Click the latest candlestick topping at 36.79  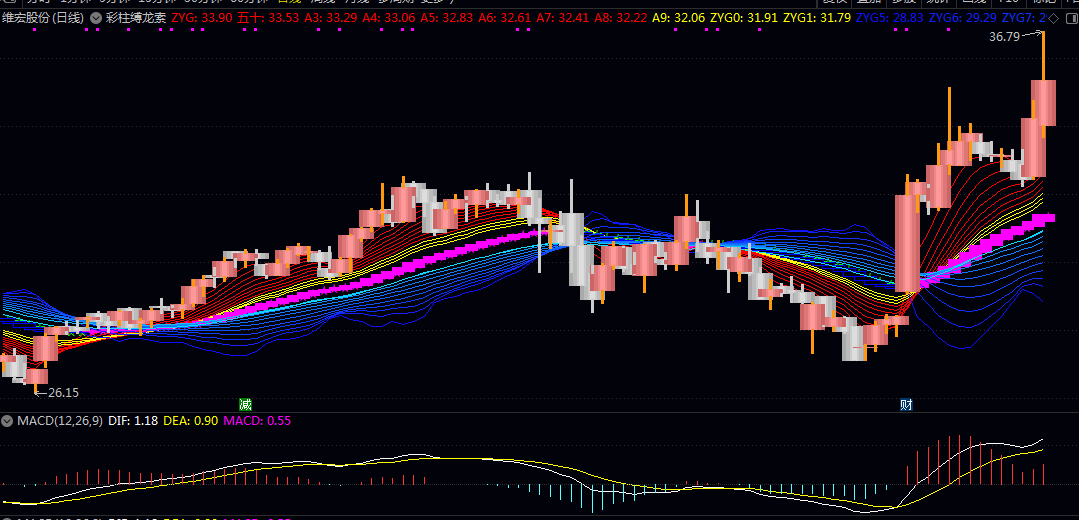(x=1043, y=102)
